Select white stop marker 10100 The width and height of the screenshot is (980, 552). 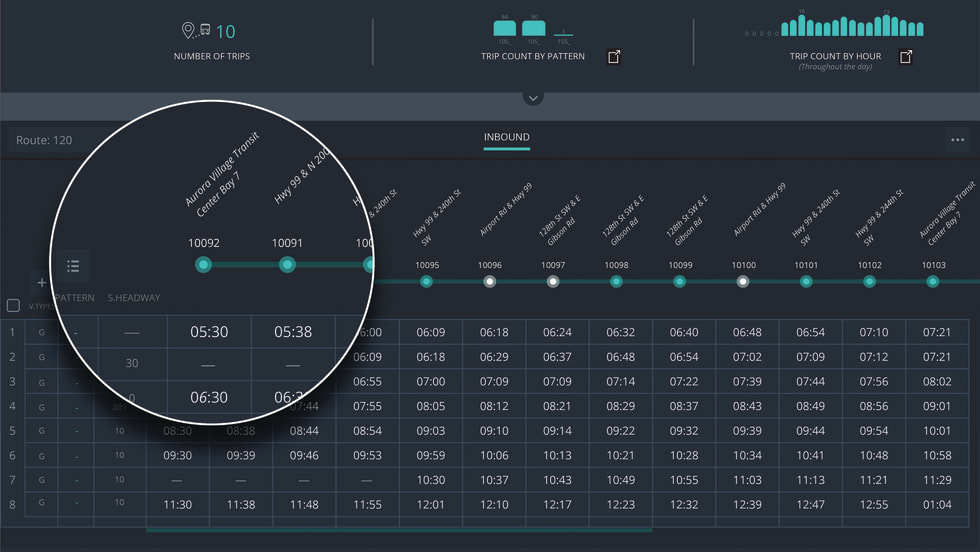point(743,282)
